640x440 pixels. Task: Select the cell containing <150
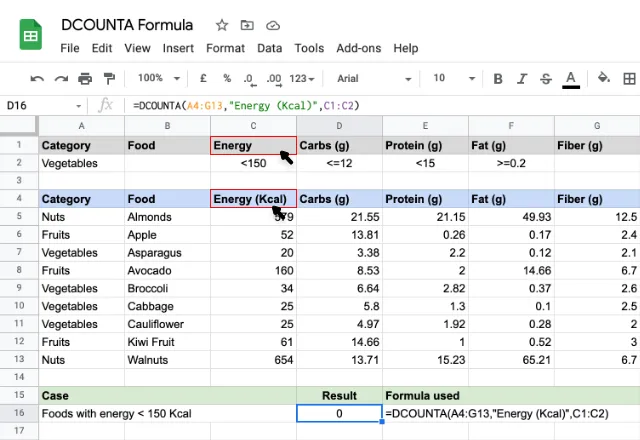pyautogui.click(x=253, y=163)
